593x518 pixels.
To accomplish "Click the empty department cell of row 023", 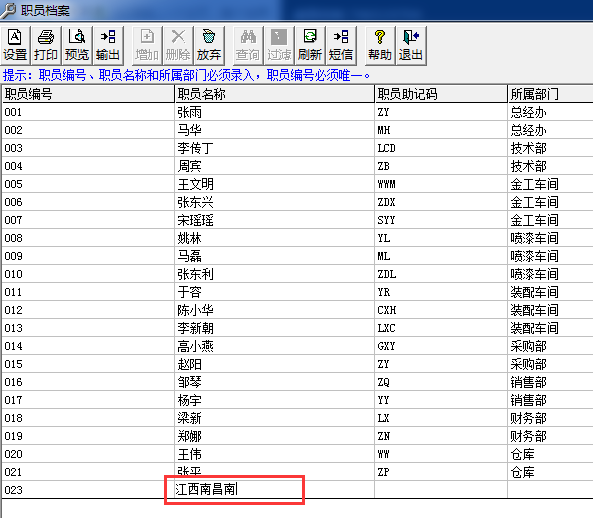I will tap(551, 490).
